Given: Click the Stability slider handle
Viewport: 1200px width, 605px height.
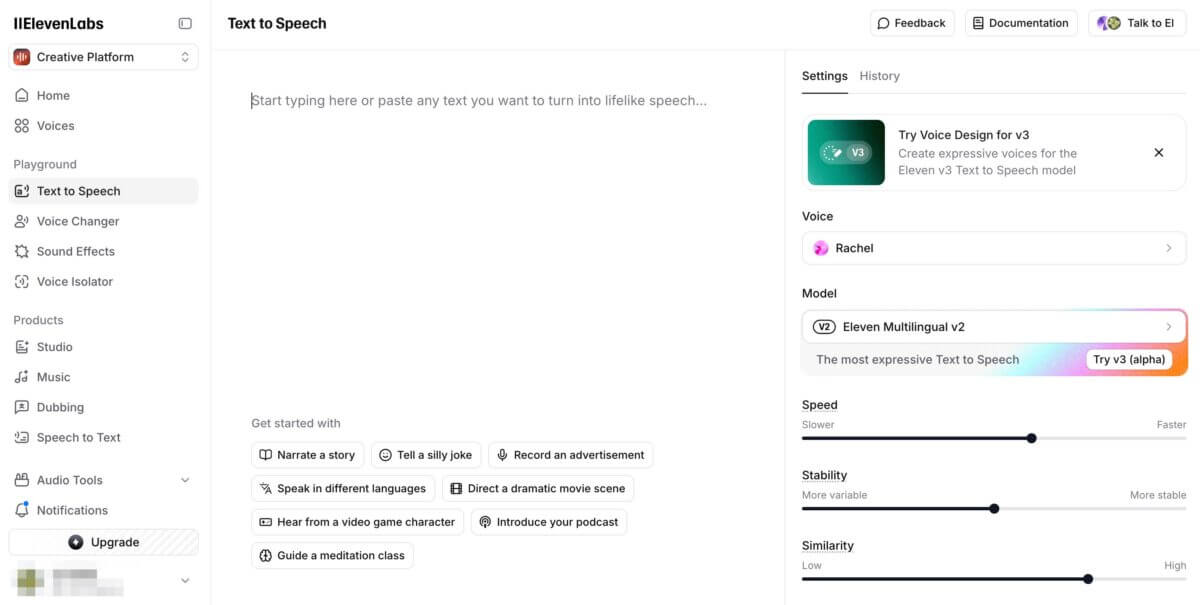Looking at the screenshot, I should (x=994, y=508).
